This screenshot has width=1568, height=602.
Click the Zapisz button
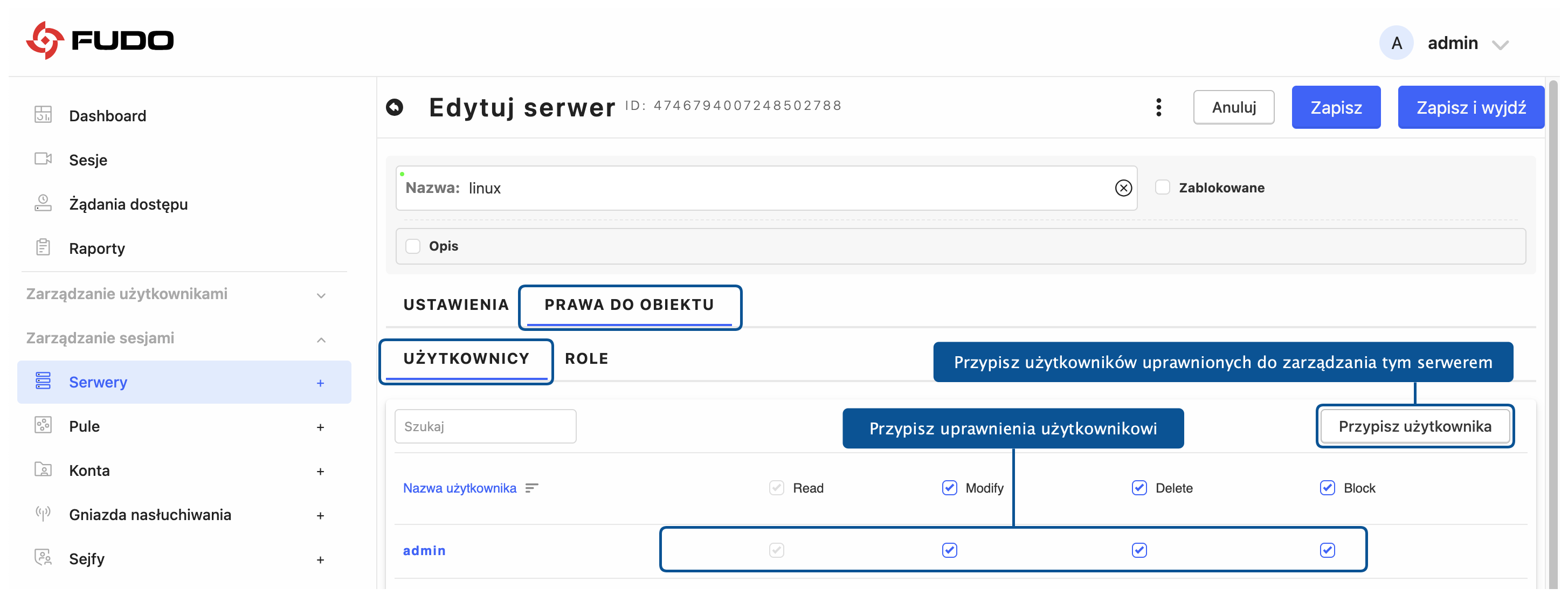pyautogui.click(x=1336, y=107)
